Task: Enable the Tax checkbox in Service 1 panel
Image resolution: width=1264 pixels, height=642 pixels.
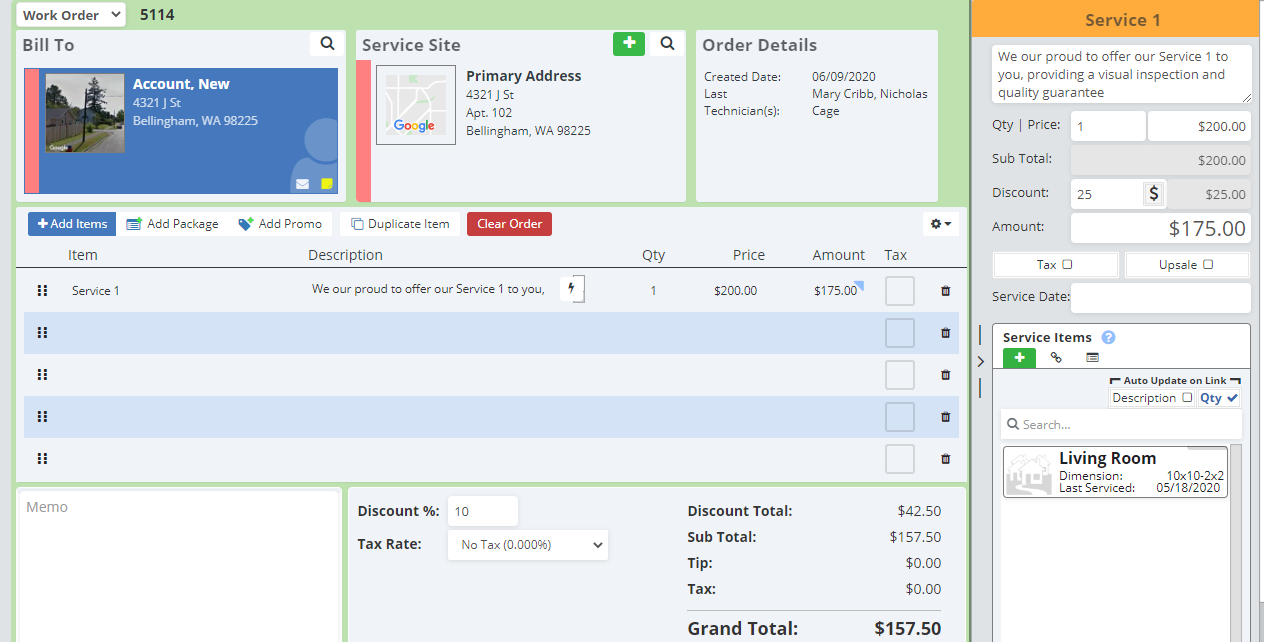Action: pyautogui.click(x=1067, y=265)
